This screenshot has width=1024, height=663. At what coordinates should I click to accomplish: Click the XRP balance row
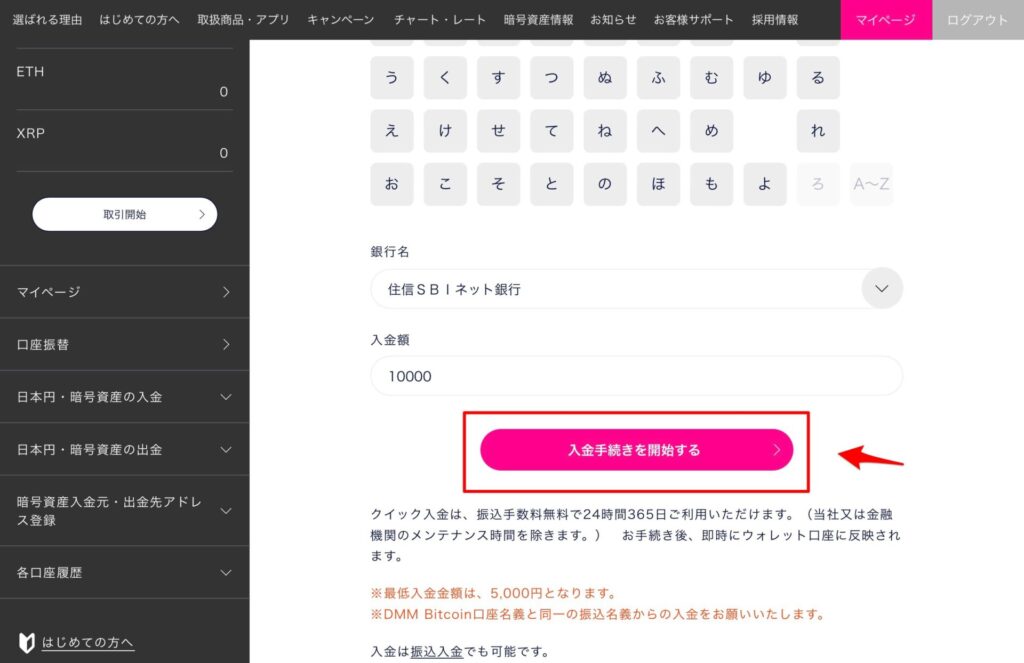pyautogui.click(x=124, y=141)
